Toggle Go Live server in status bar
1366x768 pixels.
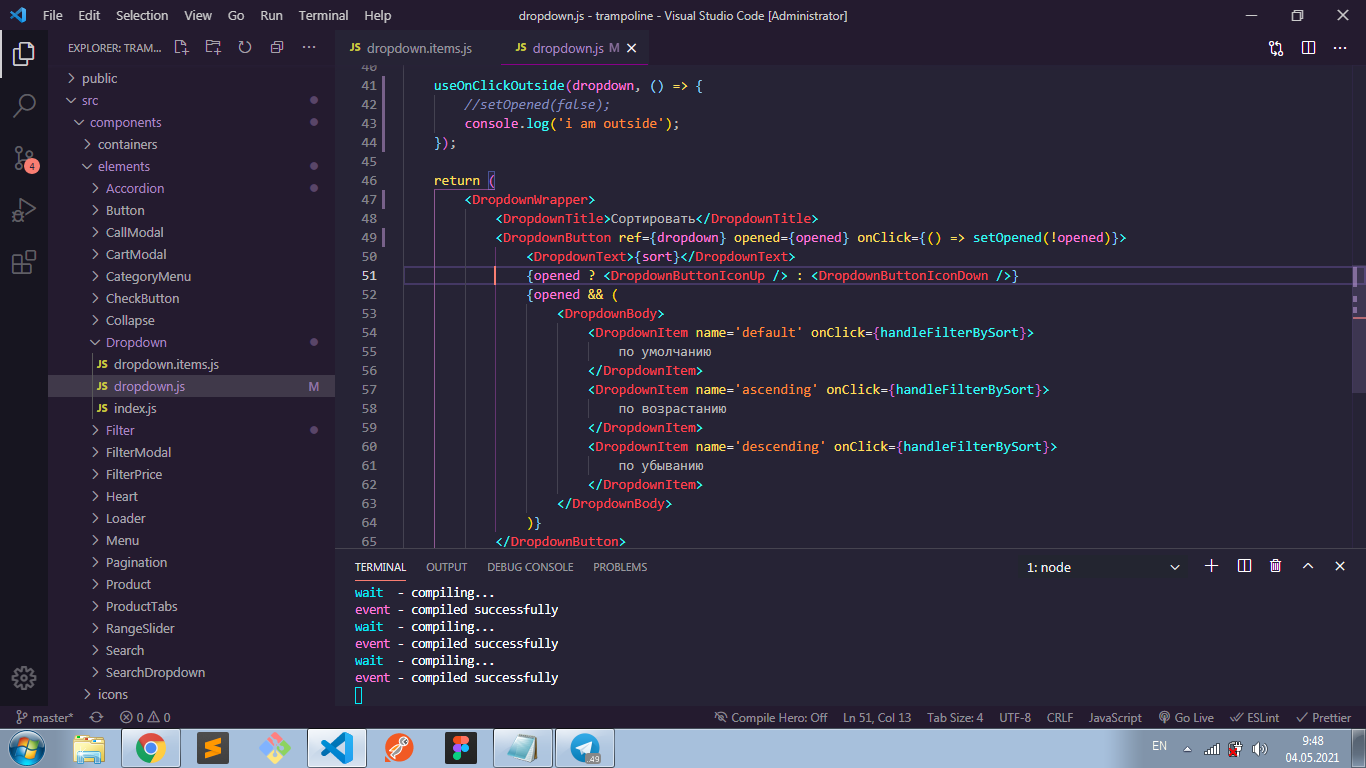(x=1186, y=717)
